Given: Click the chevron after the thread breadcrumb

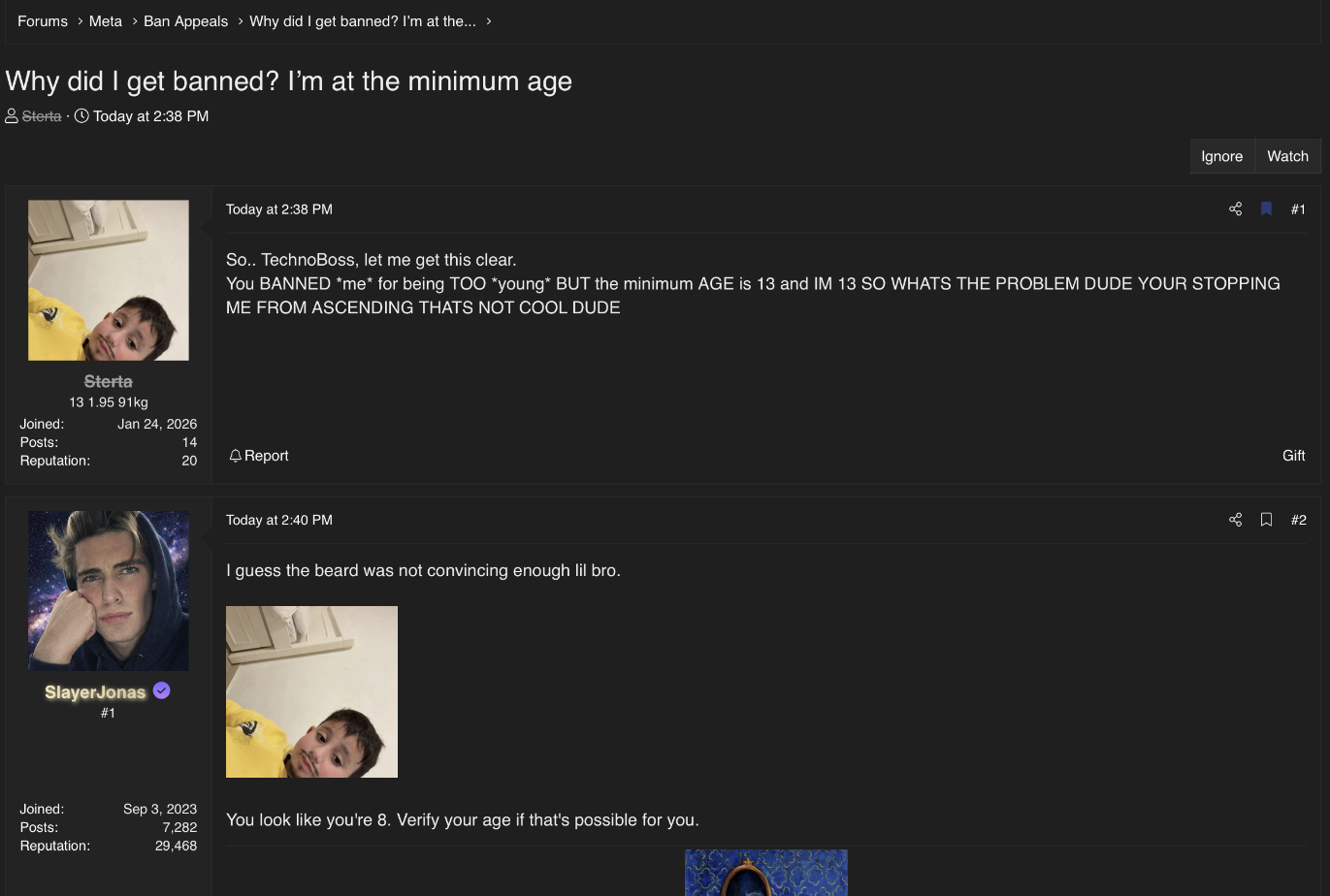Looking at the screenshot, I should tap(489, 21).
